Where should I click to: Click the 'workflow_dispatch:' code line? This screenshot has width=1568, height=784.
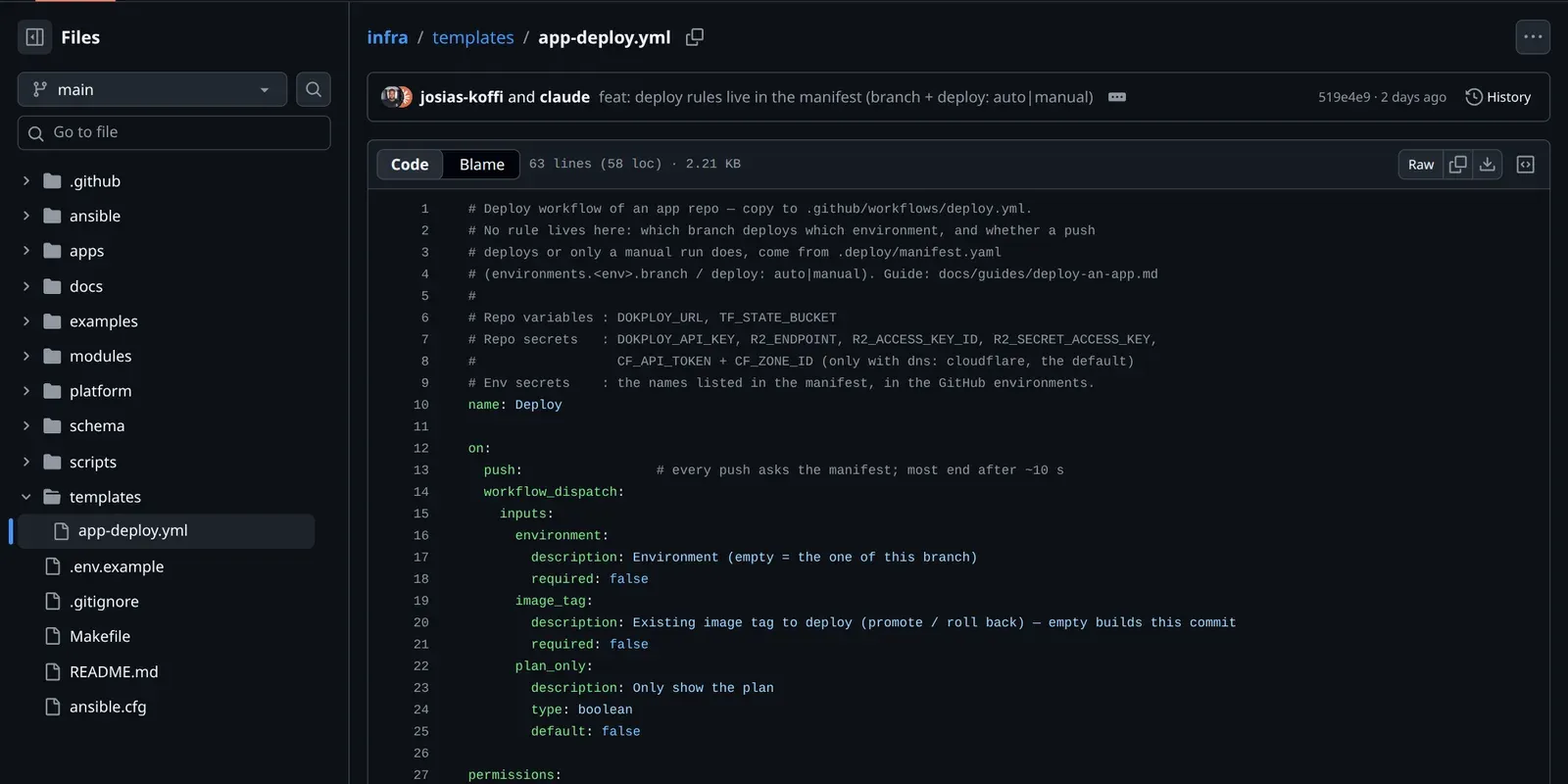tap(554, 492)
